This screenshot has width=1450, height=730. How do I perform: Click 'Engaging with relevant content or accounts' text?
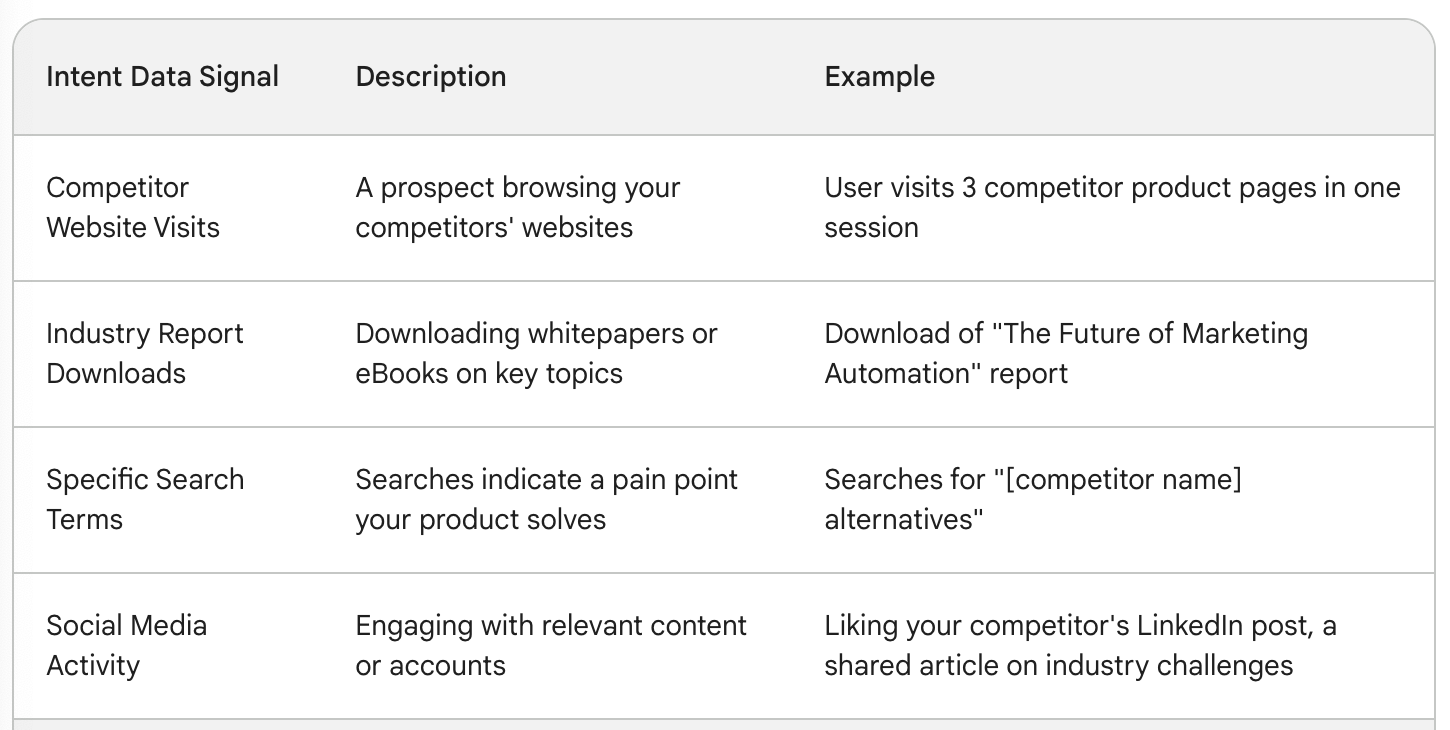coord(551,645)
